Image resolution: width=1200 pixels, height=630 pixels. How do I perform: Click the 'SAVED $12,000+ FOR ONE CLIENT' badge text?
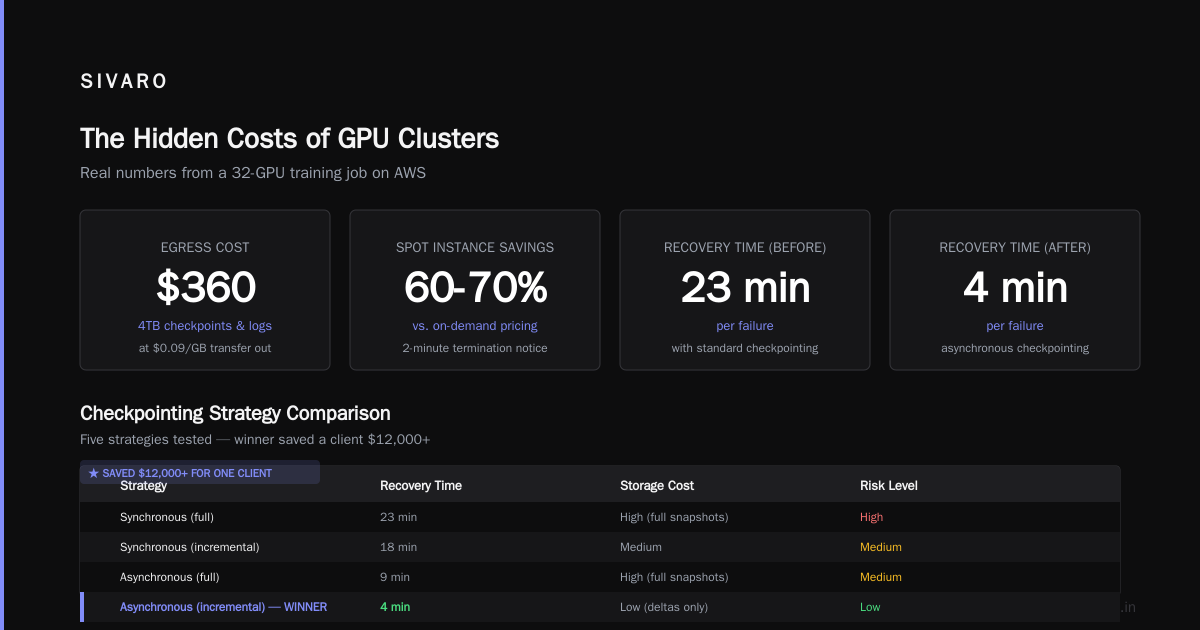[x=187, y=473]
